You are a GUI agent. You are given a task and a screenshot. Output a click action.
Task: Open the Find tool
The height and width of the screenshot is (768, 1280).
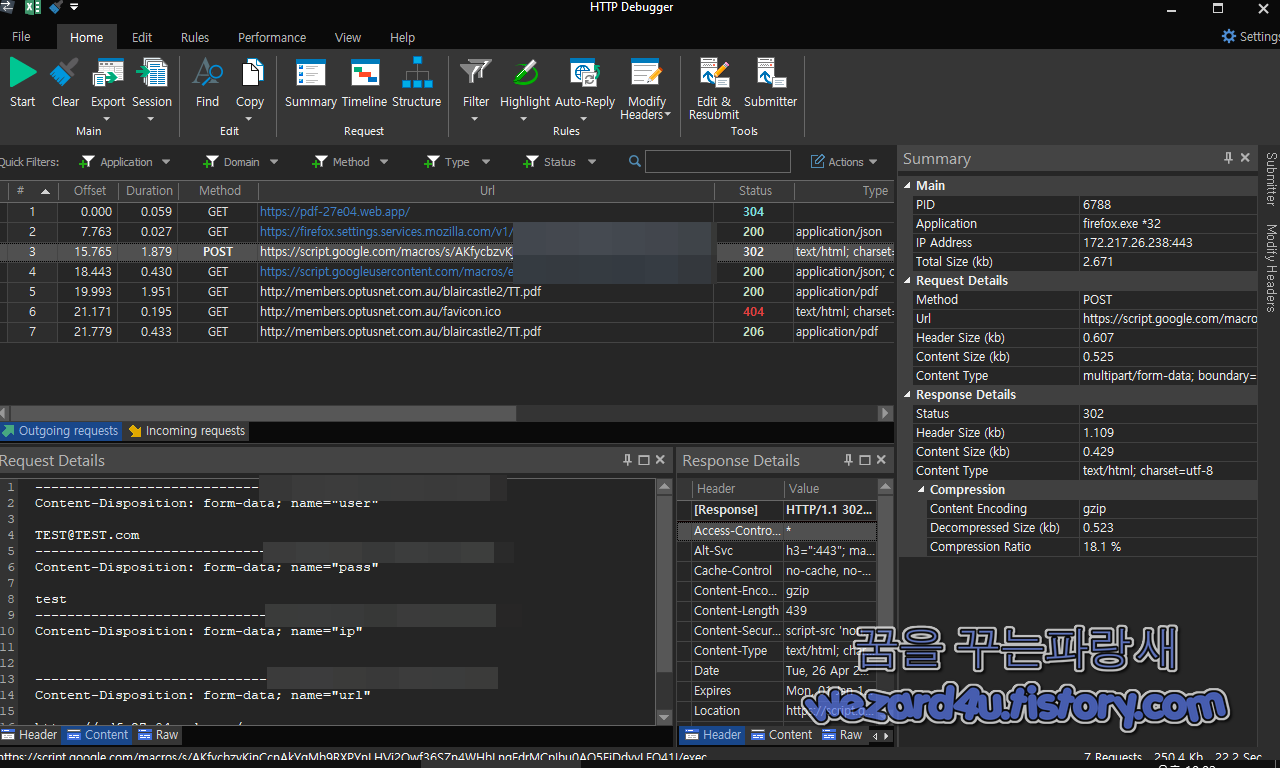(x=207, y=85)
